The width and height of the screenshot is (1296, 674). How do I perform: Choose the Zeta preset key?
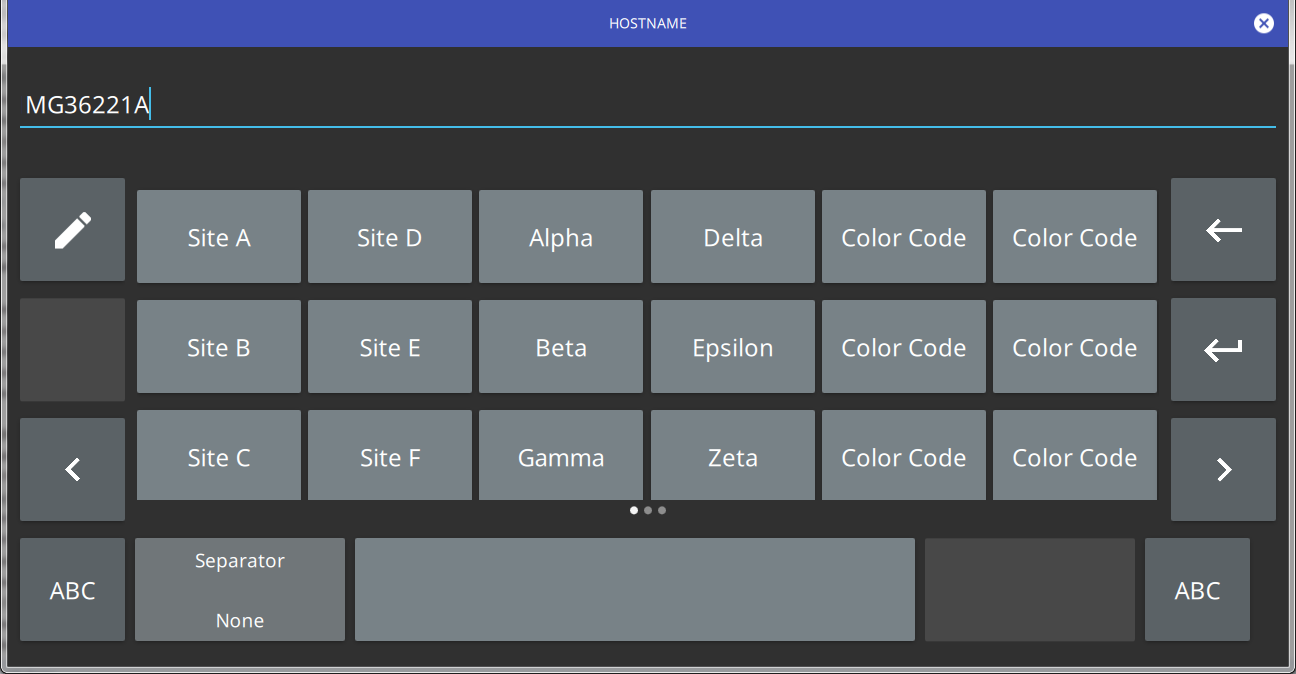(733, 457)
